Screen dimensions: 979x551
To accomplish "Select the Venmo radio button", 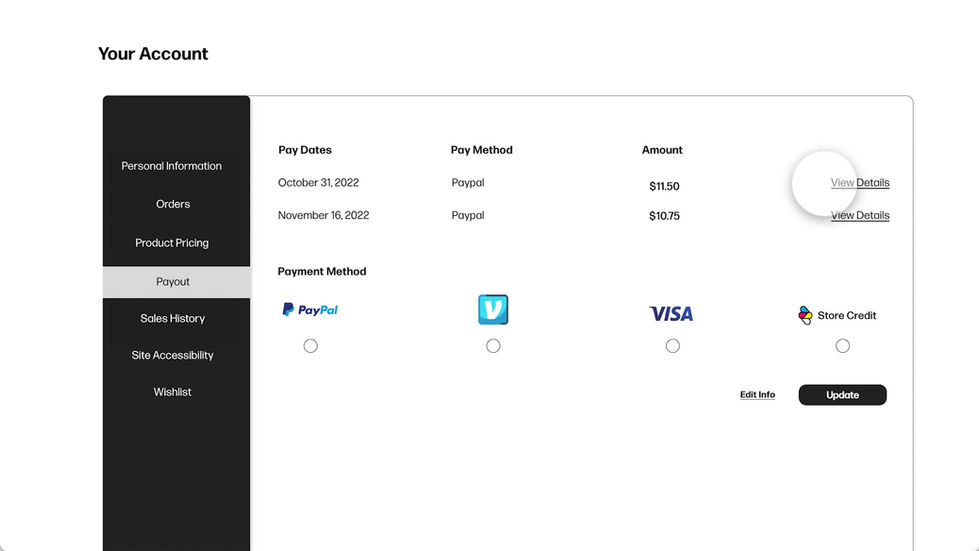I will 493,346.
